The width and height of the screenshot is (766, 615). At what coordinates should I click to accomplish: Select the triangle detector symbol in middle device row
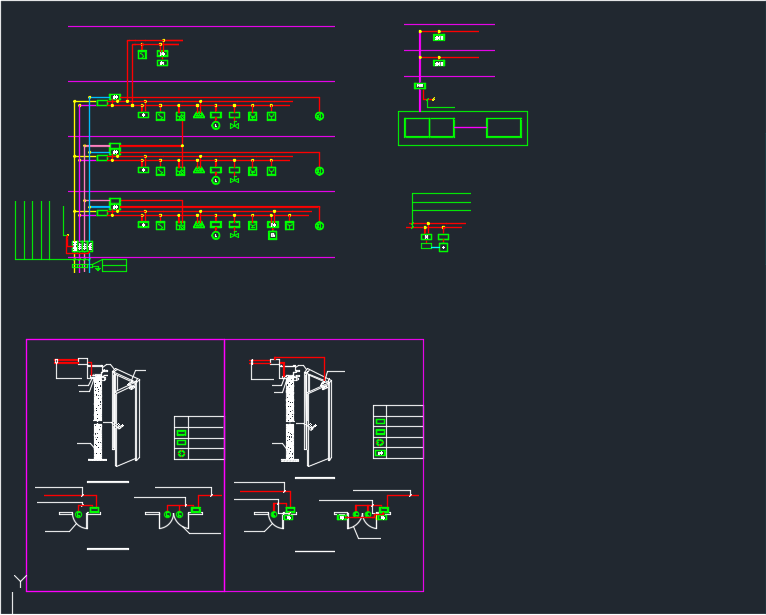[198, 170]
